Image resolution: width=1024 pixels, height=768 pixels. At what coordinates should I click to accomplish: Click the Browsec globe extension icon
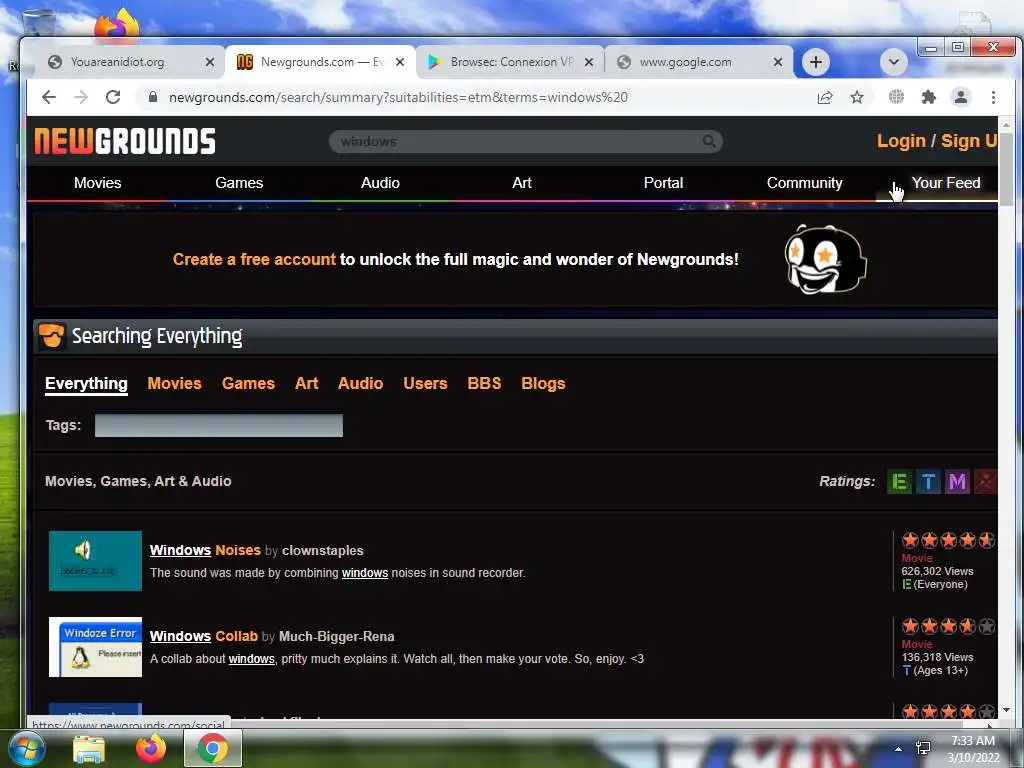click(x=896, y=97)
